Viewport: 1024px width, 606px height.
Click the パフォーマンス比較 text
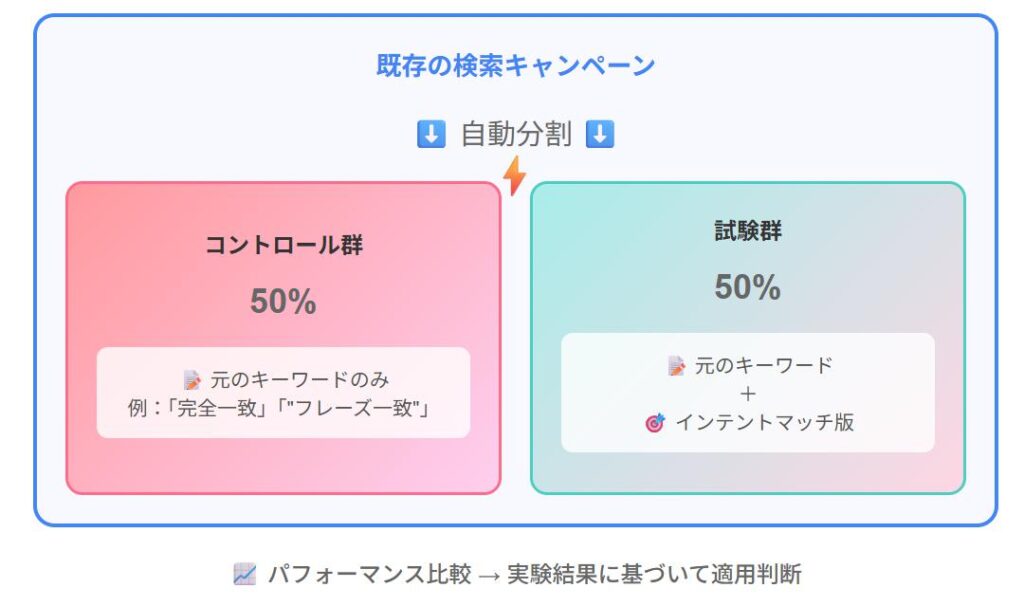pyautogui.click(x=370, y=574)
